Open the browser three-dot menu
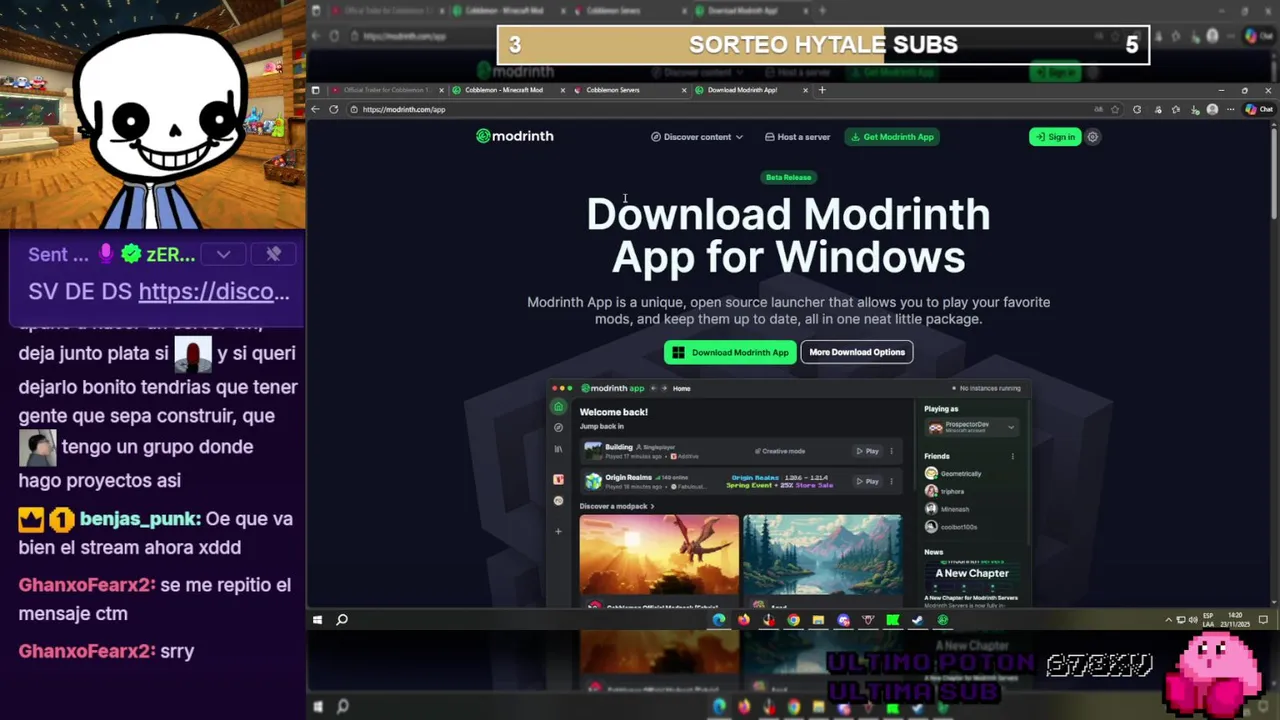 (x=1231, y=109)
